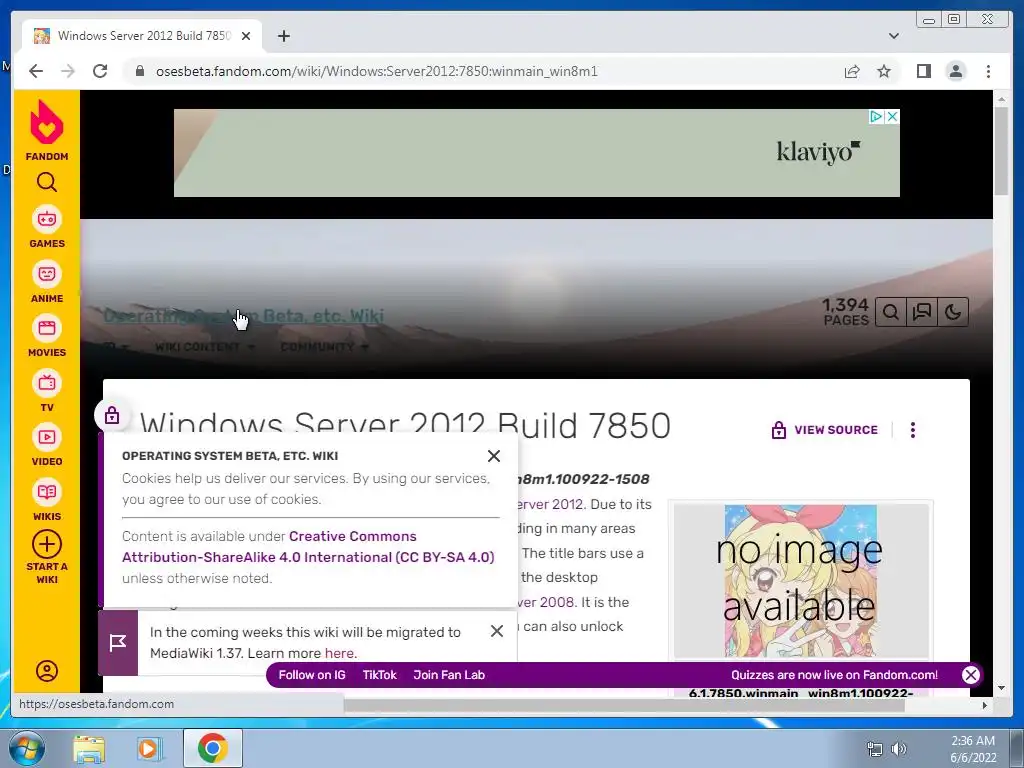Open the Chrome tab search chevron

893,36
